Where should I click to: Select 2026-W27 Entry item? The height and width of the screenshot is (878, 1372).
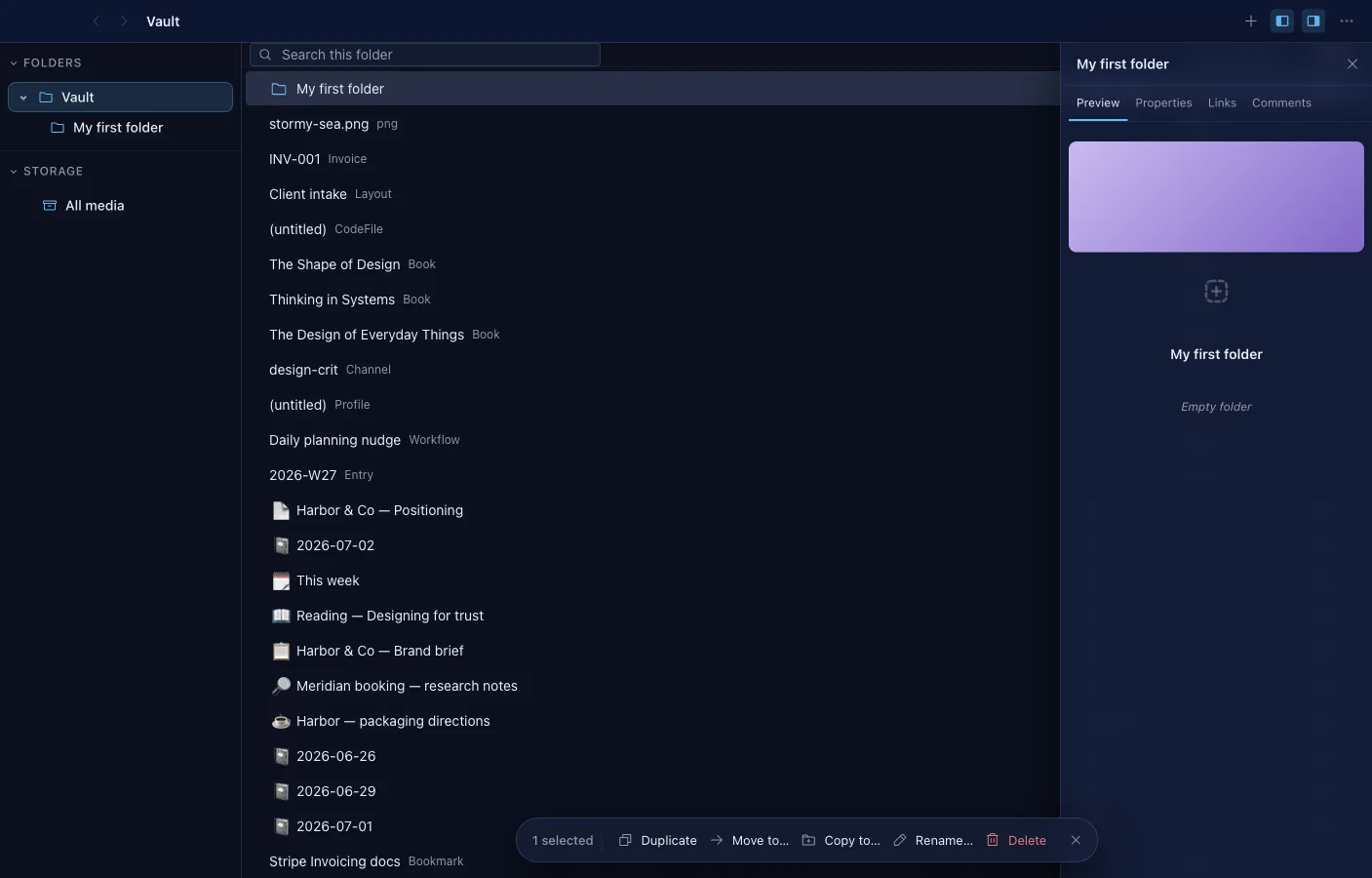[x=652, y=475]
